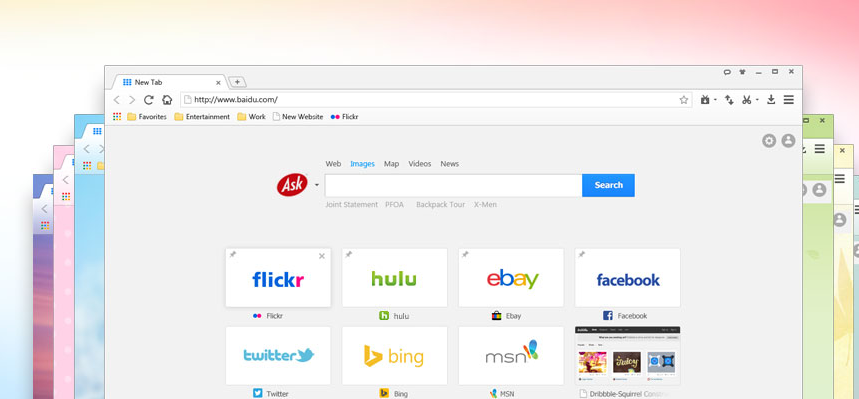Open the bing speed dial tile

pyautogui.click(x=394, y=356)
